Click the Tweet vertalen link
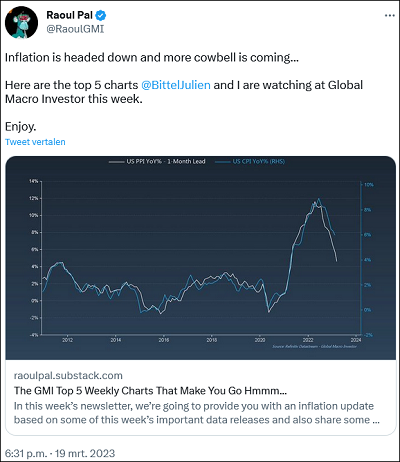Viewport: 400px width, 462px height. (x=35, y=142)
